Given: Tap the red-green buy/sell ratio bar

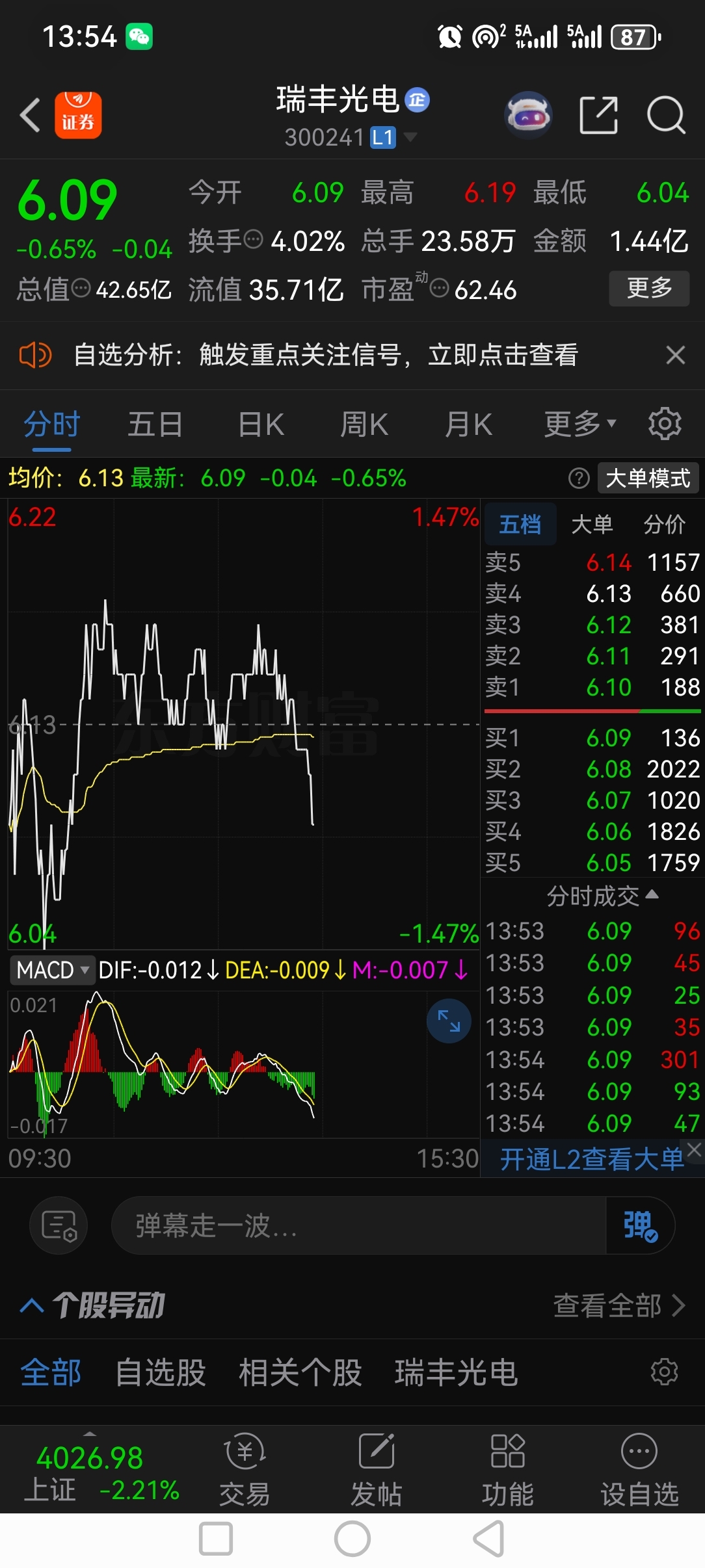Looking at the screenshot, I should tap(592, 711).
